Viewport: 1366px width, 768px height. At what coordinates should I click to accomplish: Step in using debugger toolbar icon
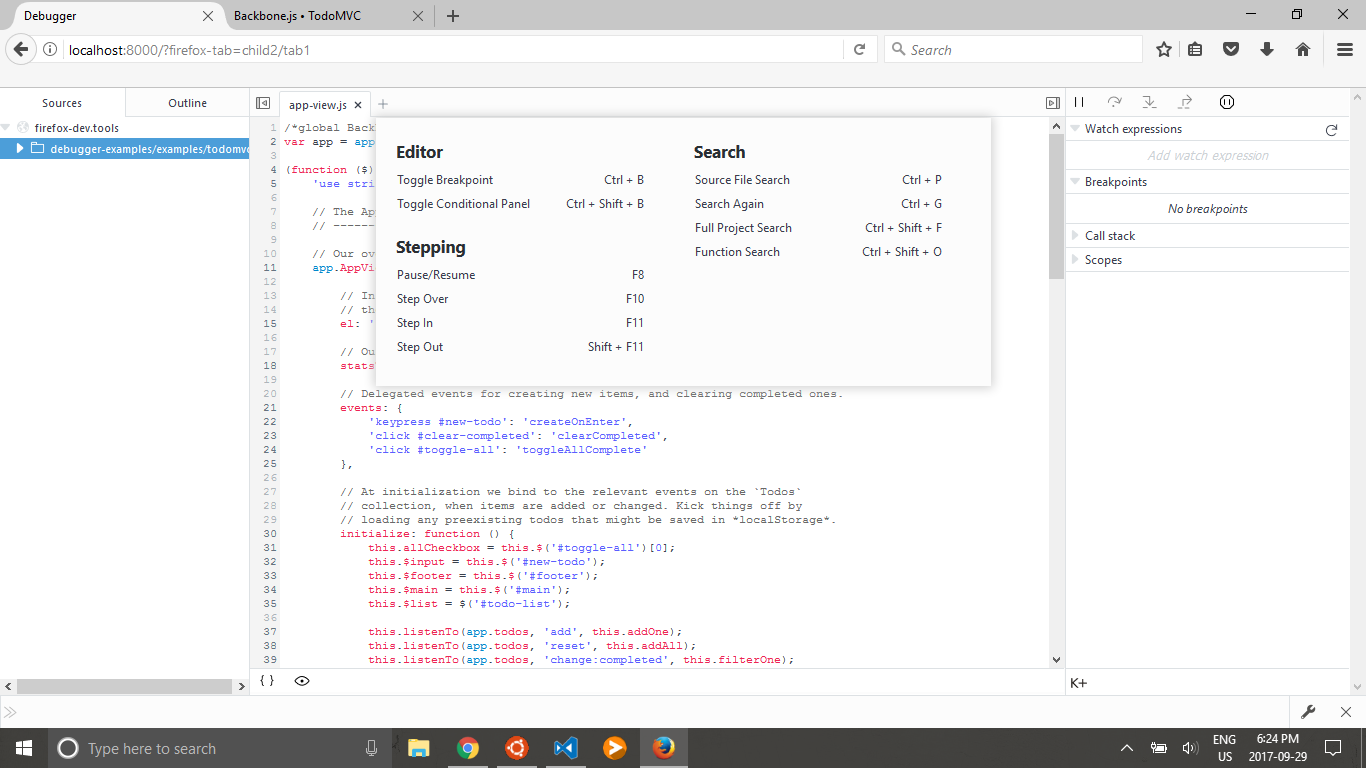point(1149,102)
